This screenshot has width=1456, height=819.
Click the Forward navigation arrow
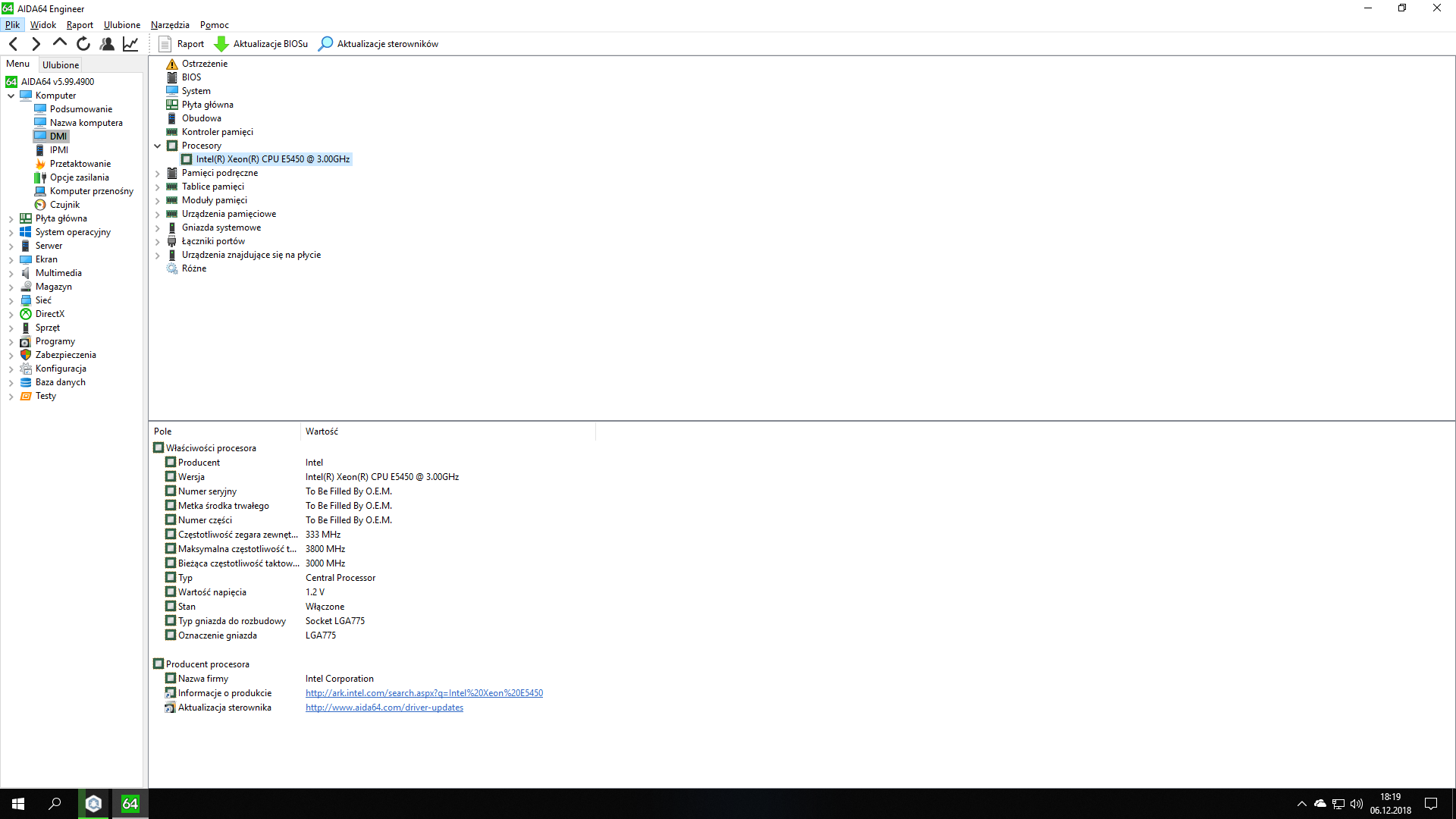(36, 44)
